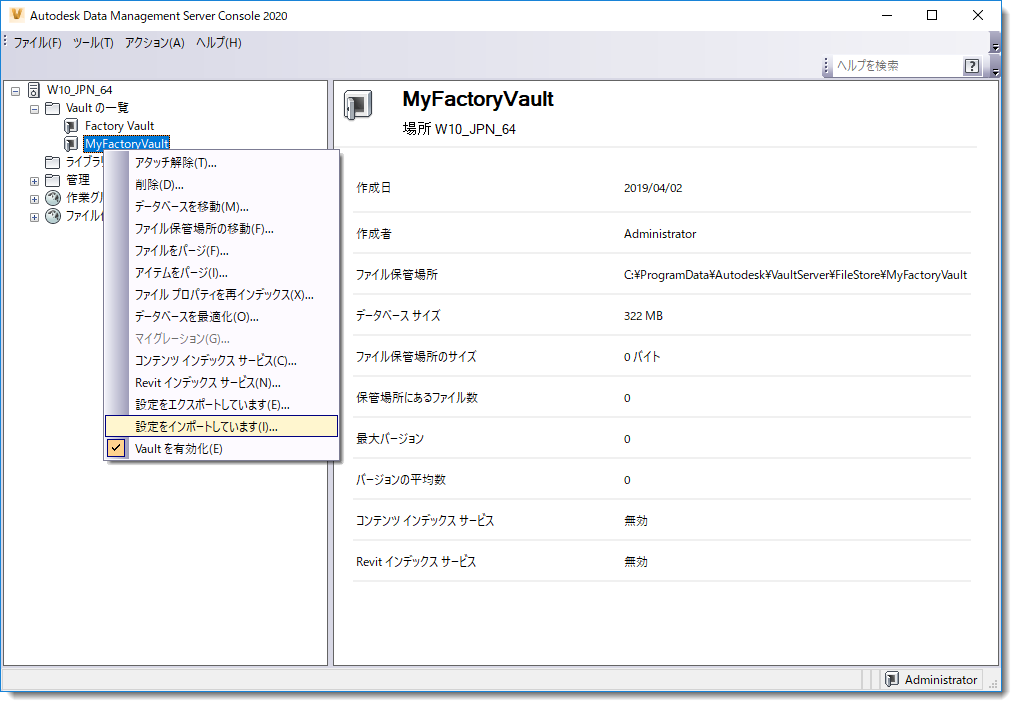Click the 作業グループ globe icon

coord(52,198)
